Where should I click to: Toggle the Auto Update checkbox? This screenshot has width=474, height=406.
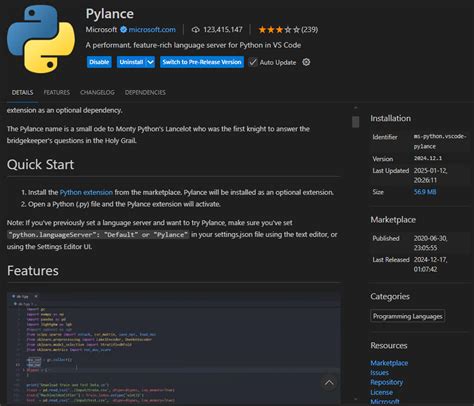coord(253,62)
